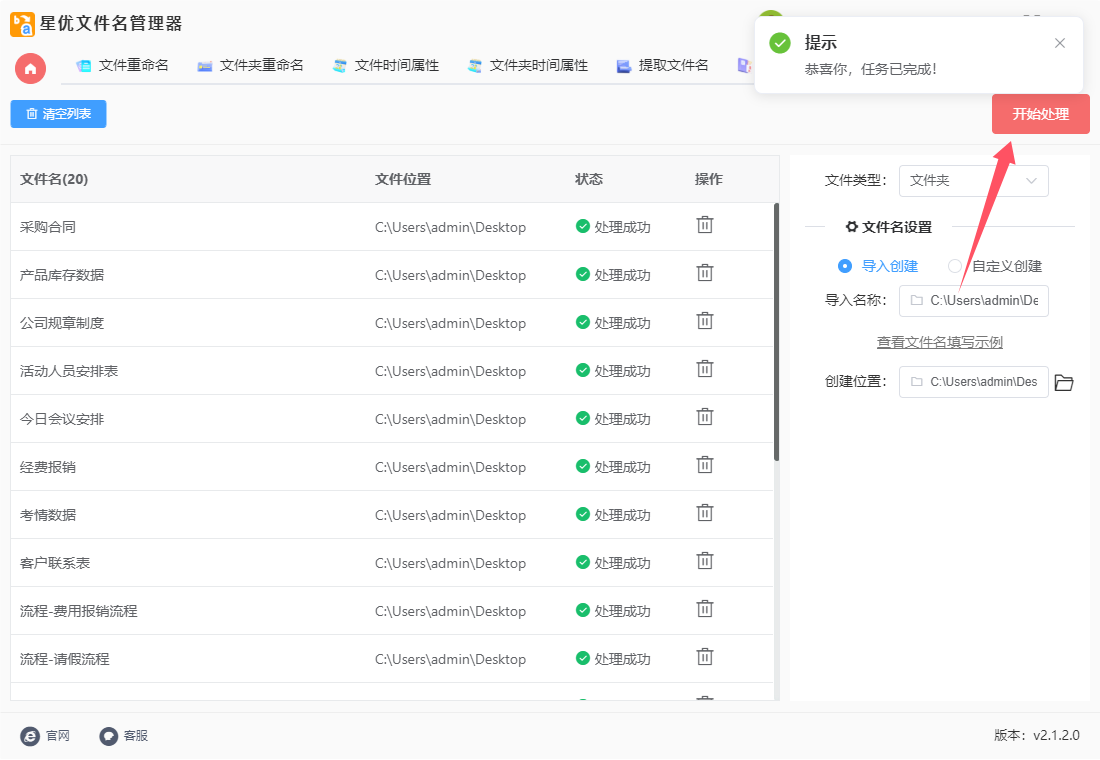Go to the 提取文件名 tab
The width and height of the screenshot is (1100, 760).
[x=662, y=65]
